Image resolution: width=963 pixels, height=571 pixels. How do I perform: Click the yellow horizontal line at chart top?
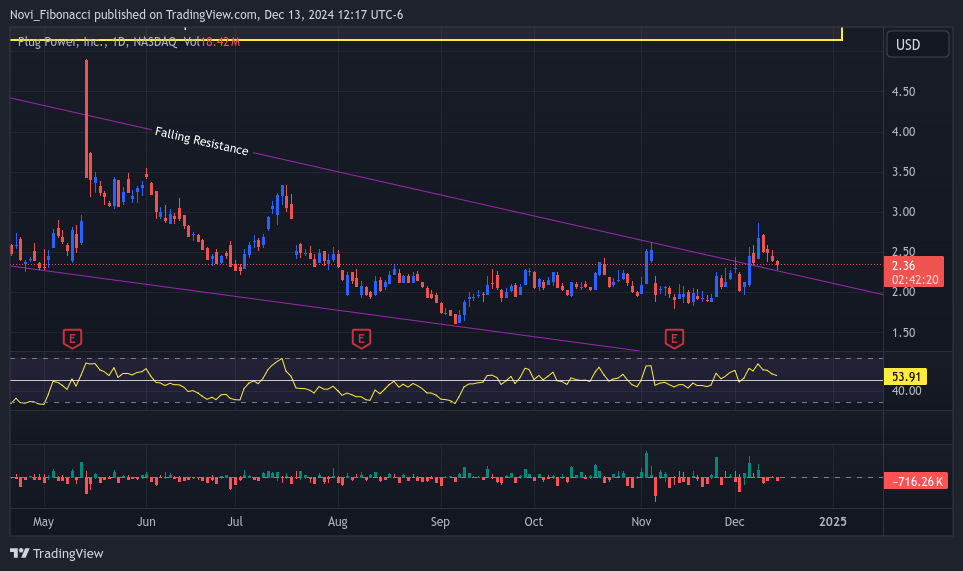426,40
